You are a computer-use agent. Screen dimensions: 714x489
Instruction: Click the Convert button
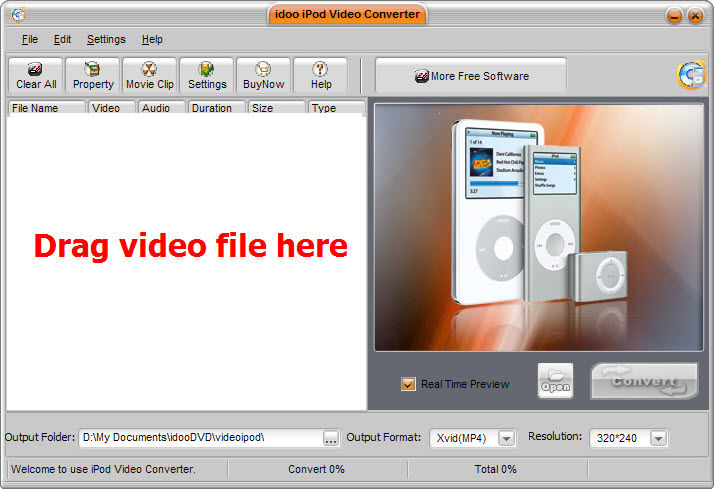[x=644, y=381]
